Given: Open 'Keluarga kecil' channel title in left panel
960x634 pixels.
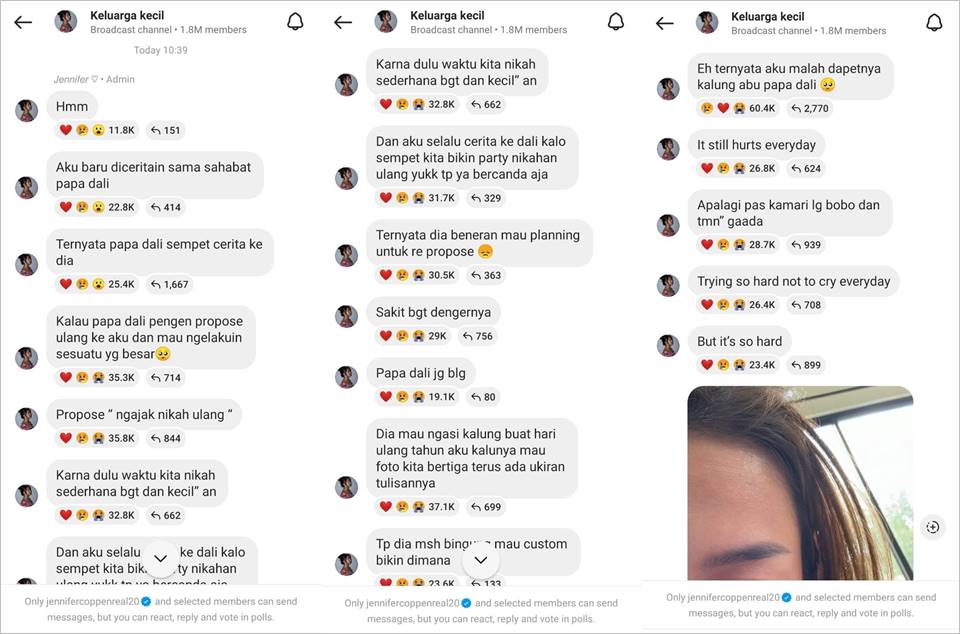Looking at the screenshot, I should (127, 15).
